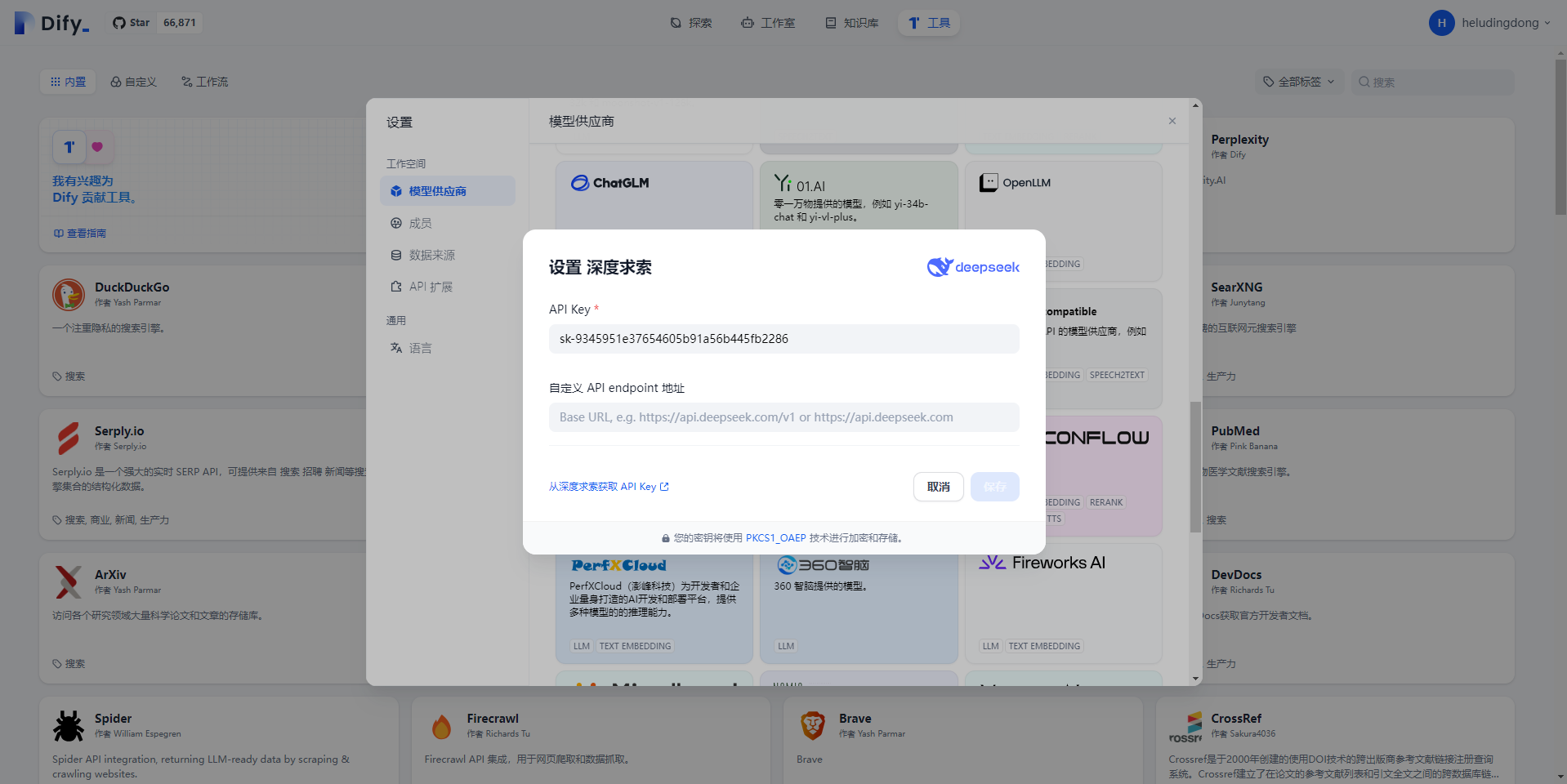Click the Firecrawl flame icon
The height and width of the screenshot is (784, 1567).
coord(441,726)
